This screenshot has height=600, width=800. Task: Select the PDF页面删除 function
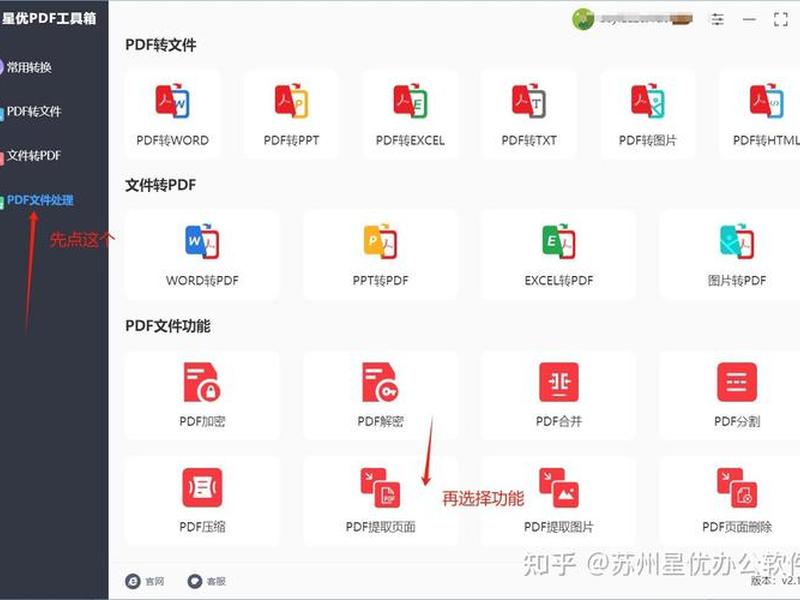coord(731,501)
